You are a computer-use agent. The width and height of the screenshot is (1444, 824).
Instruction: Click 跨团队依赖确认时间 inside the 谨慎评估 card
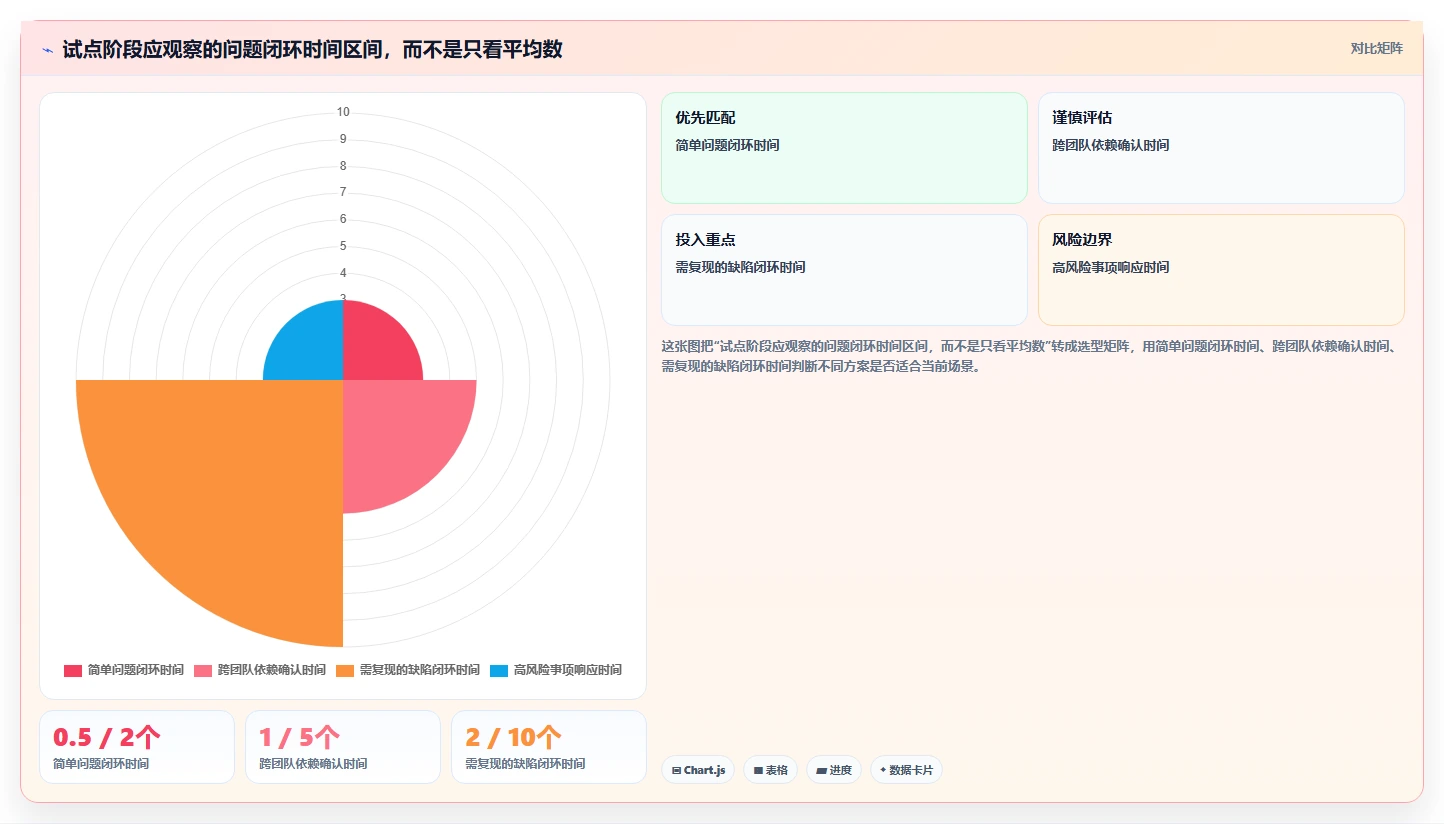click(x=1110, y=145)
